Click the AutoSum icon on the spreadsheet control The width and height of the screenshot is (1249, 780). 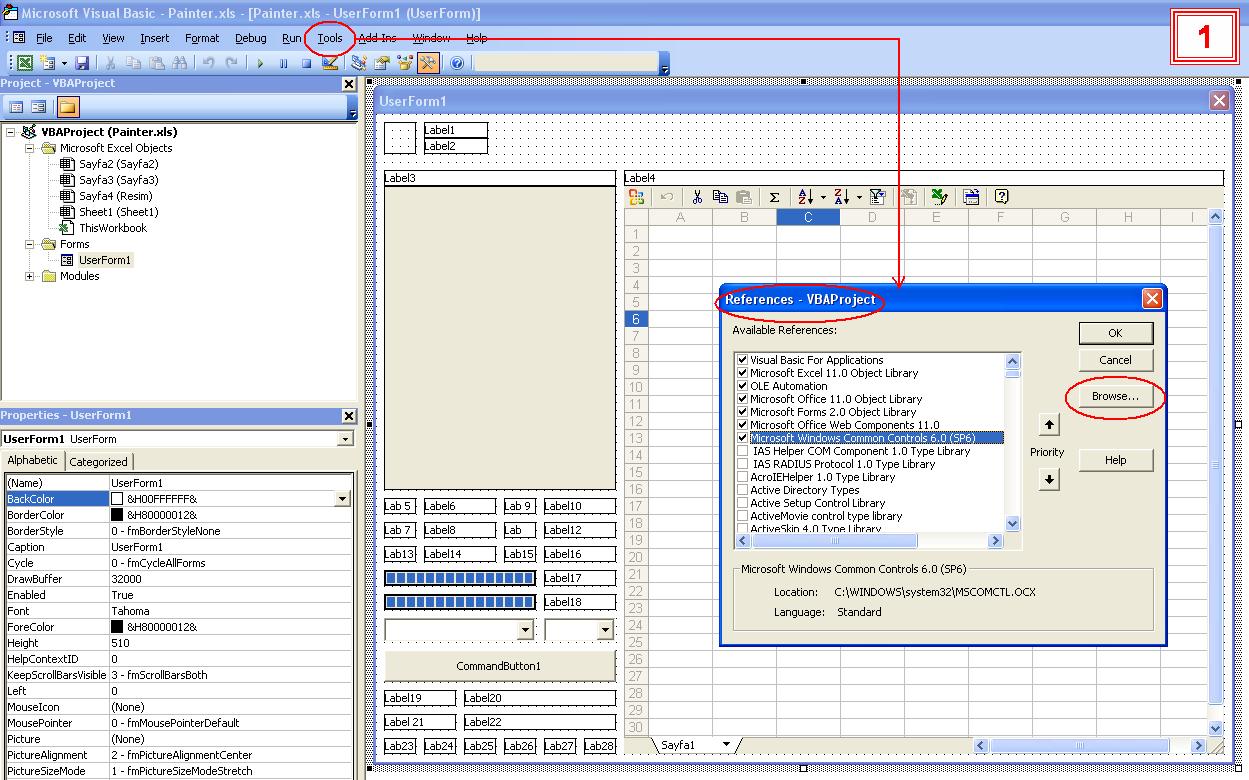(773, 197)
